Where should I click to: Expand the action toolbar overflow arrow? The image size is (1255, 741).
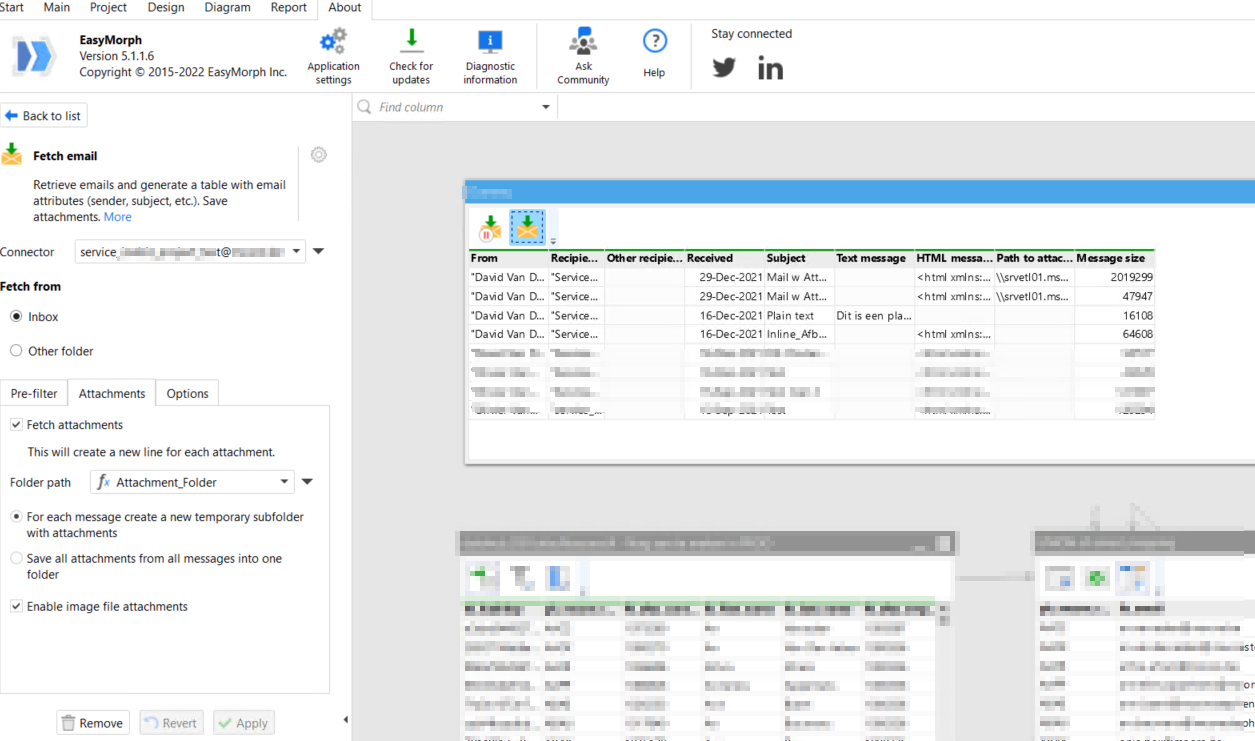pyautogui.click(x=553, y=241)
